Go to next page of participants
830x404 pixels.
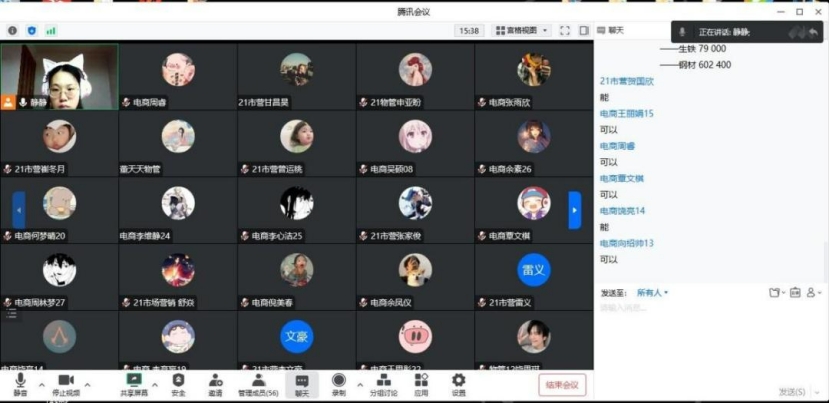pos(574,210)
